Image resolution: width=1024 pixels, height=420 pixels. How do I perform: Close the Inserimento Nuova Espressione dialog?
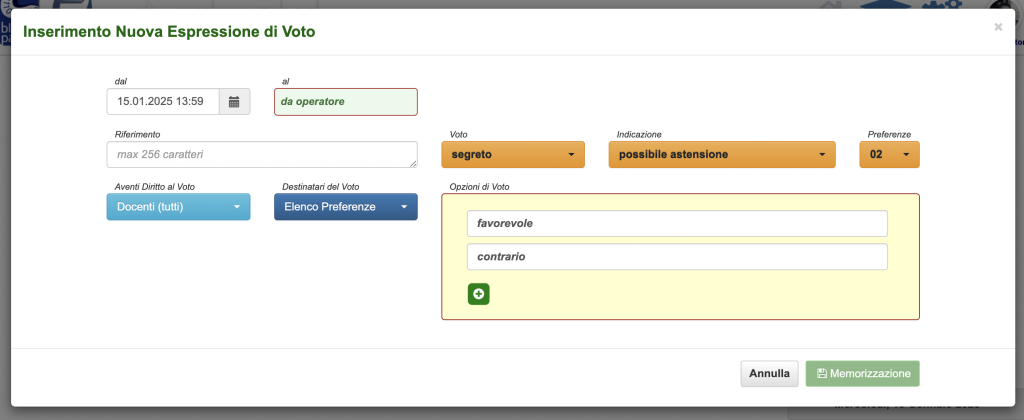[997, 27]
